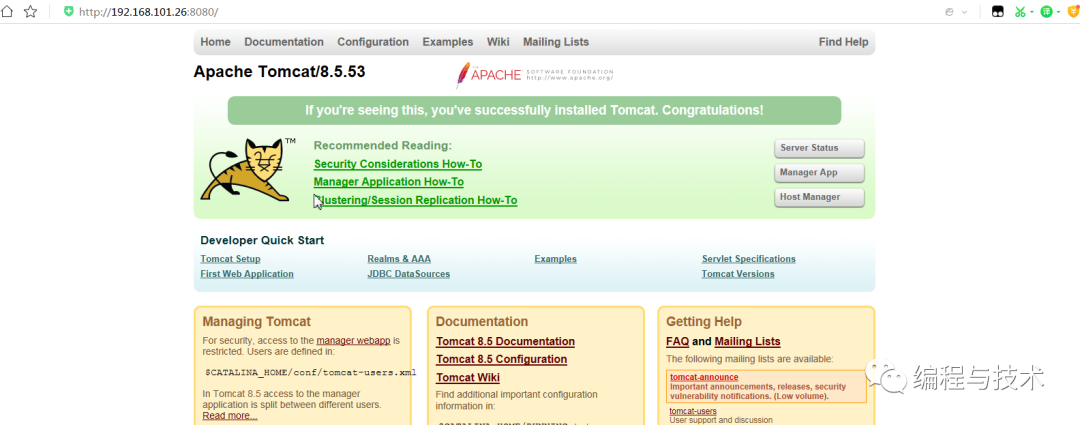The height and width of the screenshot is (425, 1080).
Task: Open the Mailing Lists nav item
Action: [556, 42]
